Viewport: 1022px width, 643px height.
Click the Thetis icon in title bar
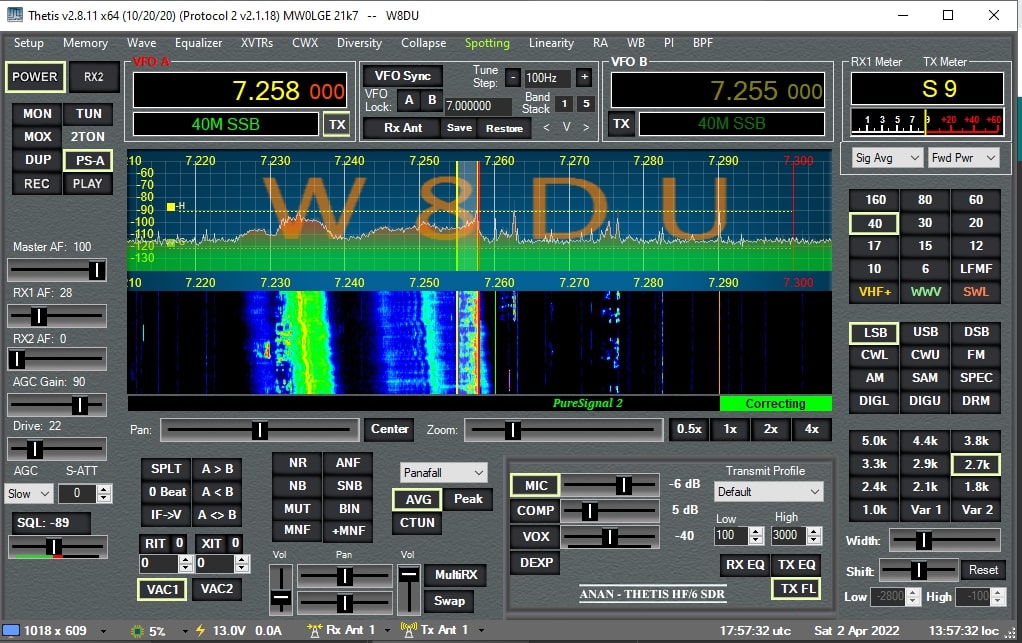14,15
